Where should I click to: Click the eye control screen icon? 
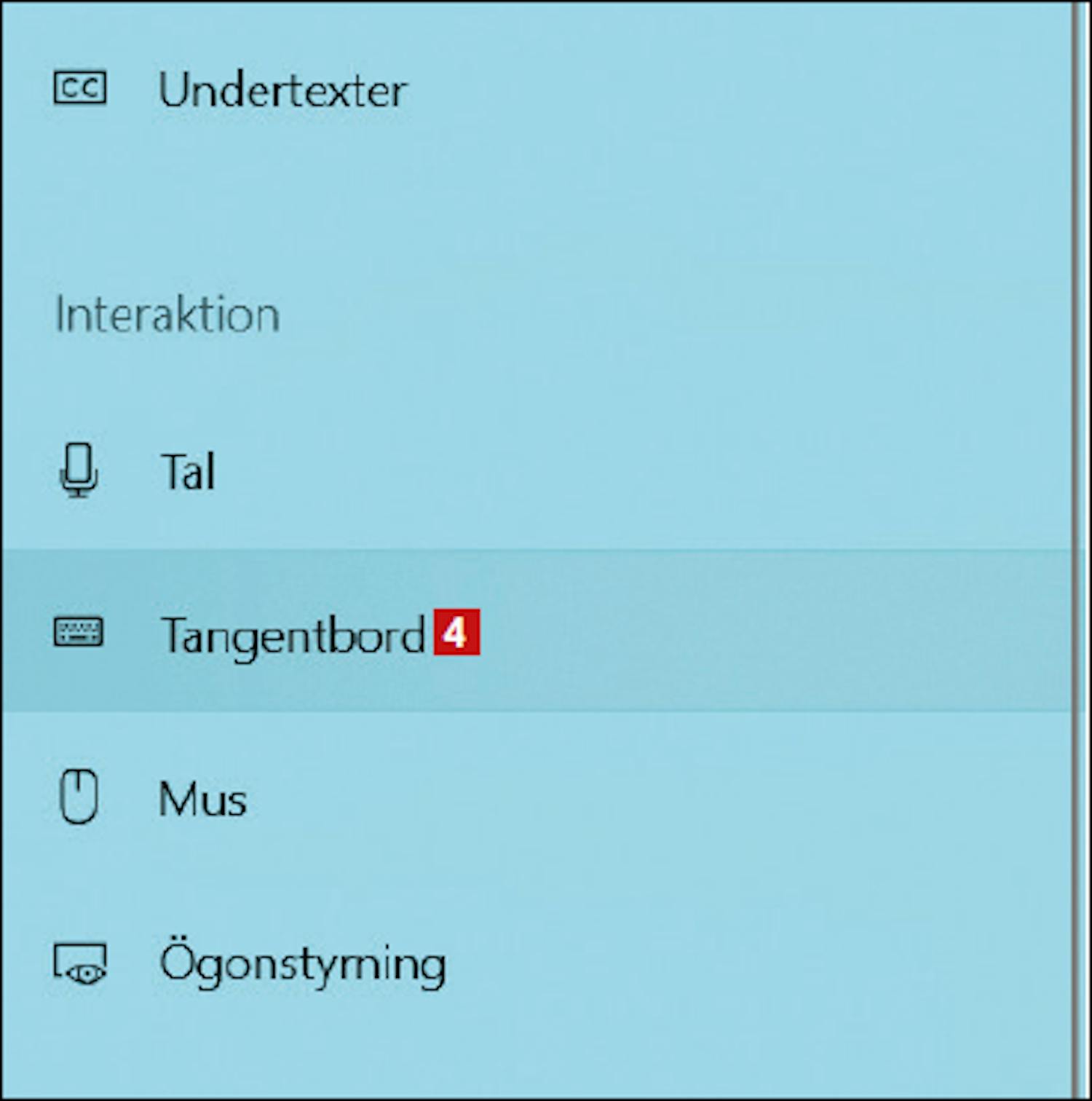click(x=80, y=963)
